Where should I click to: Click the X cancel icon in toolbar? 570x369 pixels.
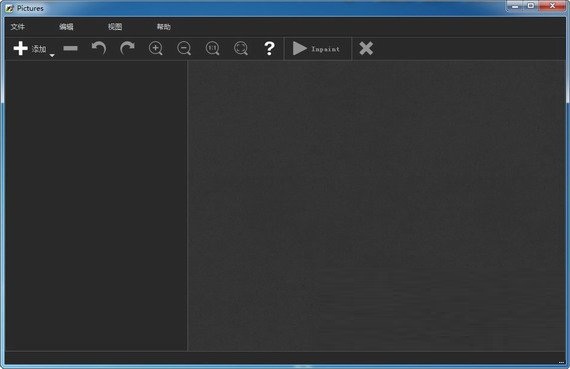coord(366,48)
